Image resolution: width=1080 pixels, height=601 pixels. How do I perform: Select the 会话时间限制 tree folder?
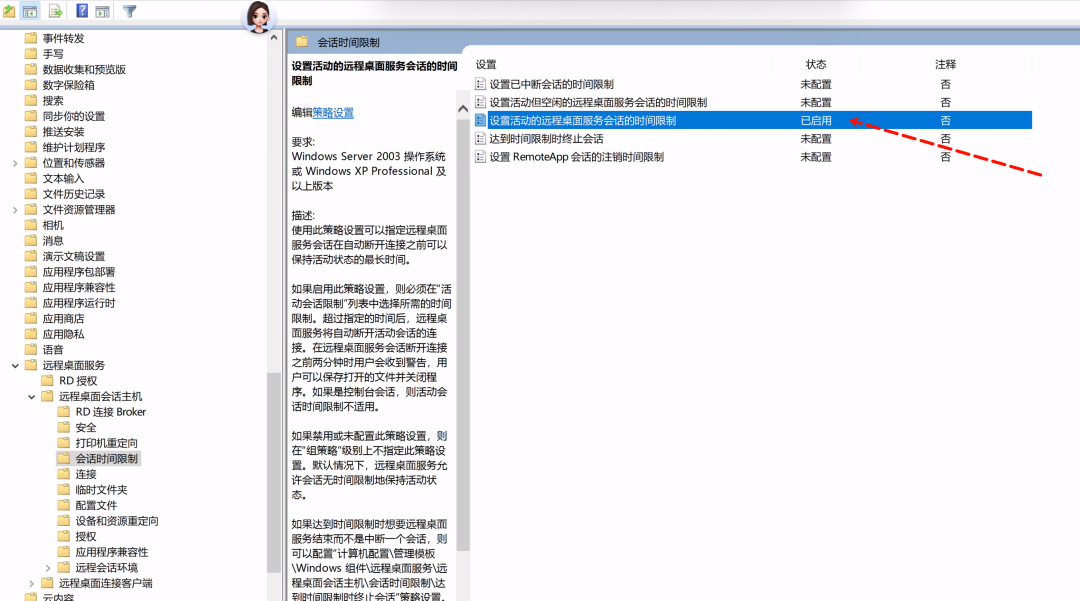click(x=106, y=458)
